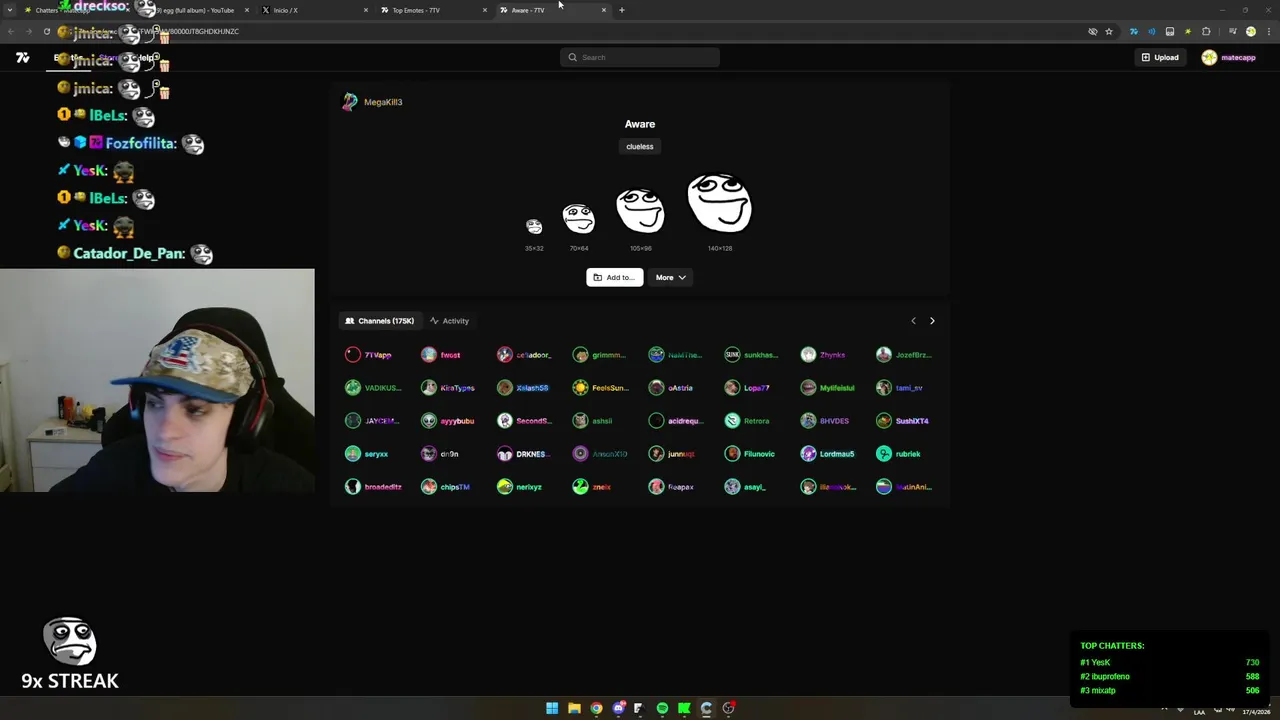1280x720 pixels.
Task: Open File Explorer from taskbar
Action: (574, 708)
